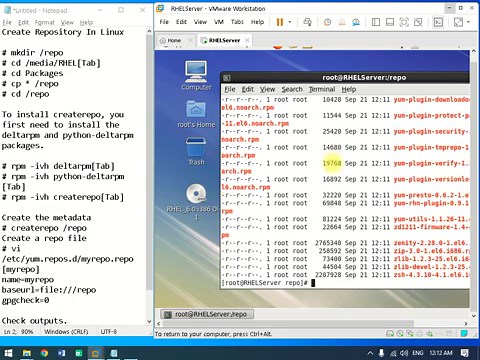Open the stretch display dropdown arrow

pyautogui.click(x=468, y=22)
